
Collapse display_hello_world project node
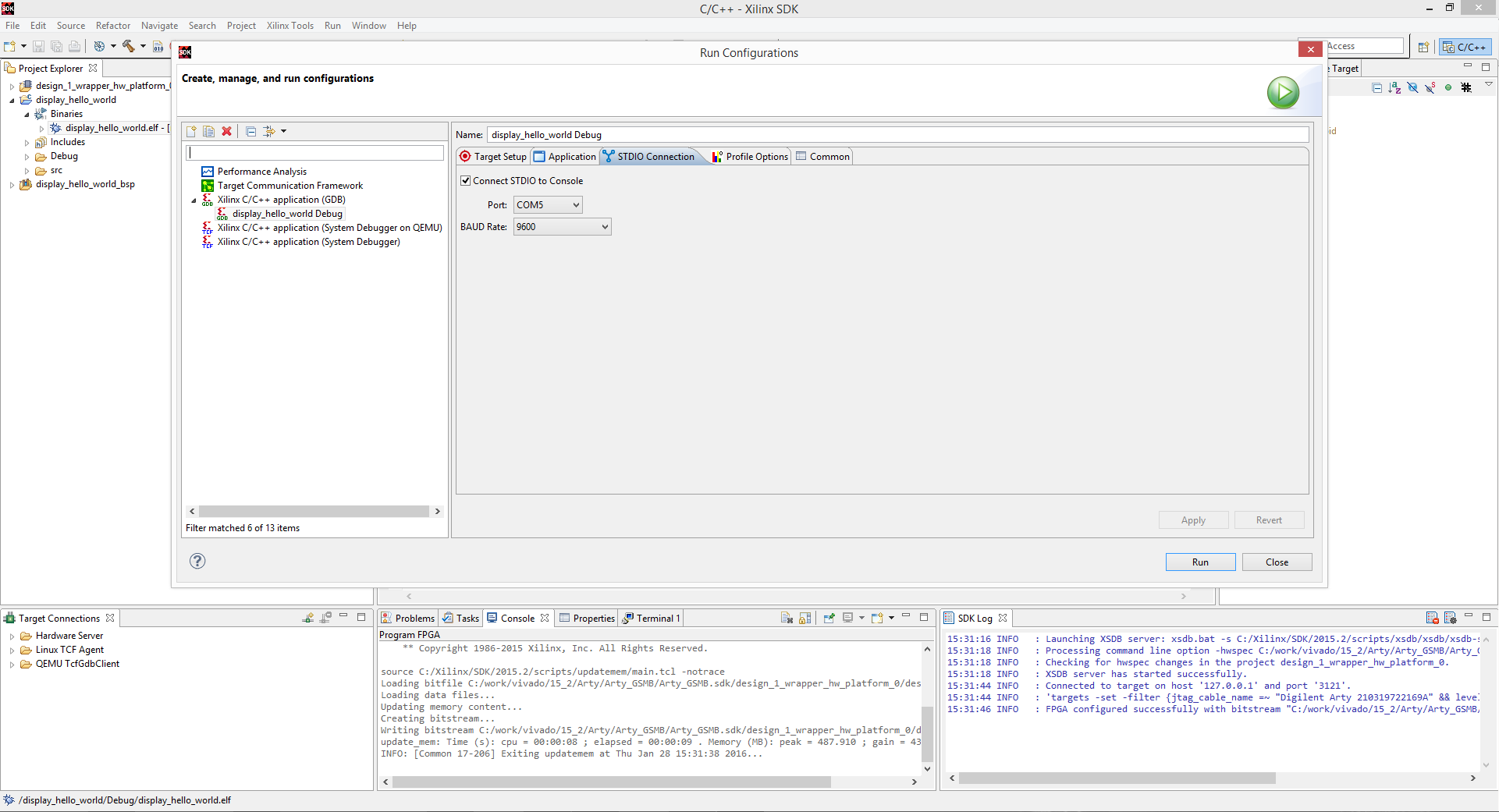click(x=12, y=101)
